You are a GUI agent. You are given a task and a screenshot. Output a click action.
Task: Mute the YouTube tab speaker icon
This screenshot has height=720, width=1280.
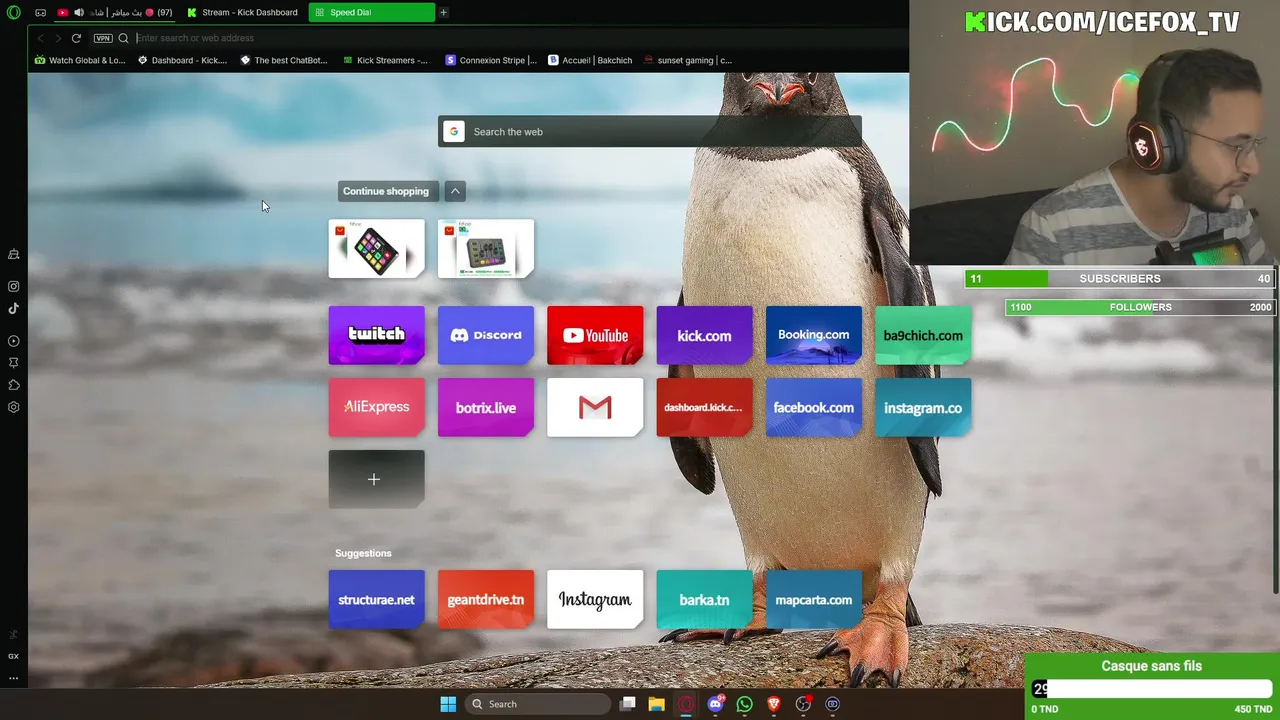pyautogui.click(x=78, y=13)
